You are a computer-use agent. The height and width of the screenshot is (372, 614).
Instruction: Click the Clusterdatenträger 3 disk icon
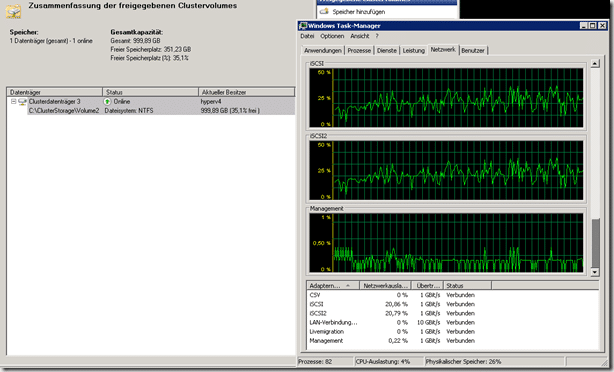[22, 102]
